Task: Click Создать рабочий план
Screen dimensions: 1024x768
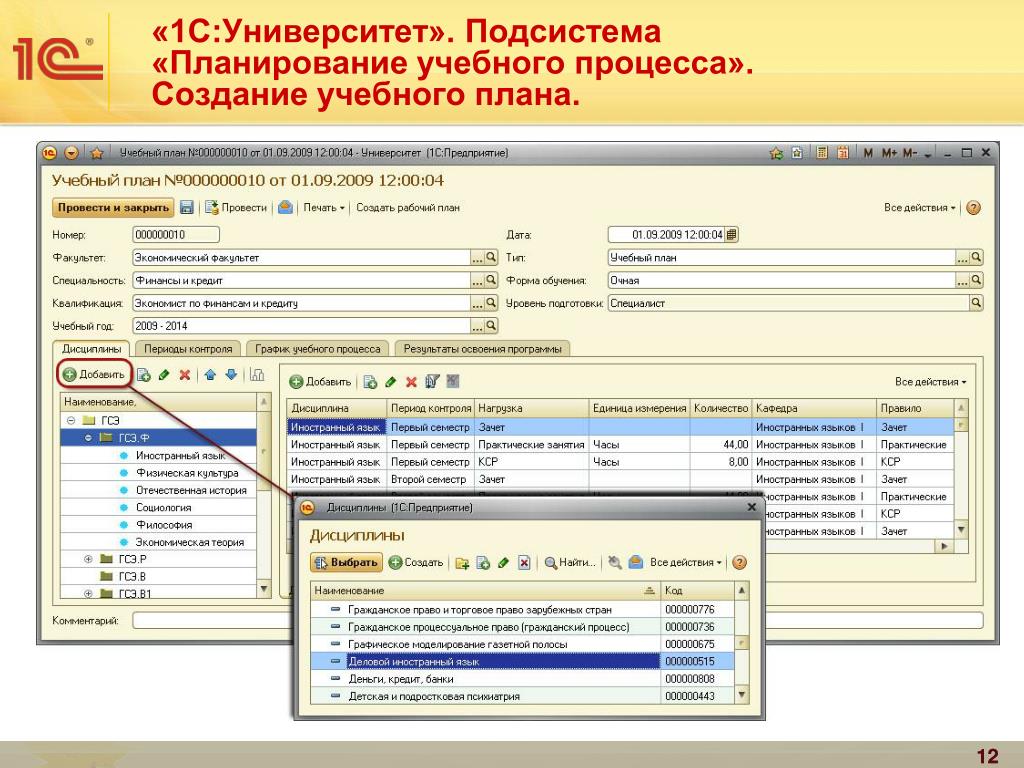Action: [408, 208]
